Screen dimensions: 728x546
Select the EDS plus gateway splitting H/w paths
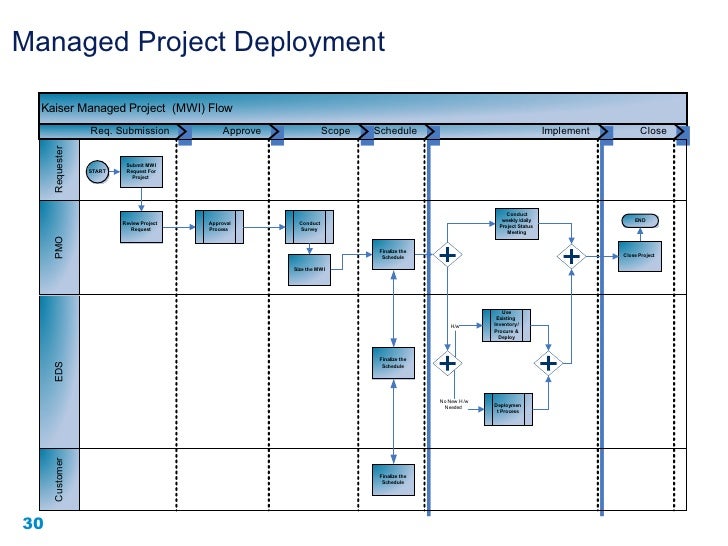pos(447,363)
